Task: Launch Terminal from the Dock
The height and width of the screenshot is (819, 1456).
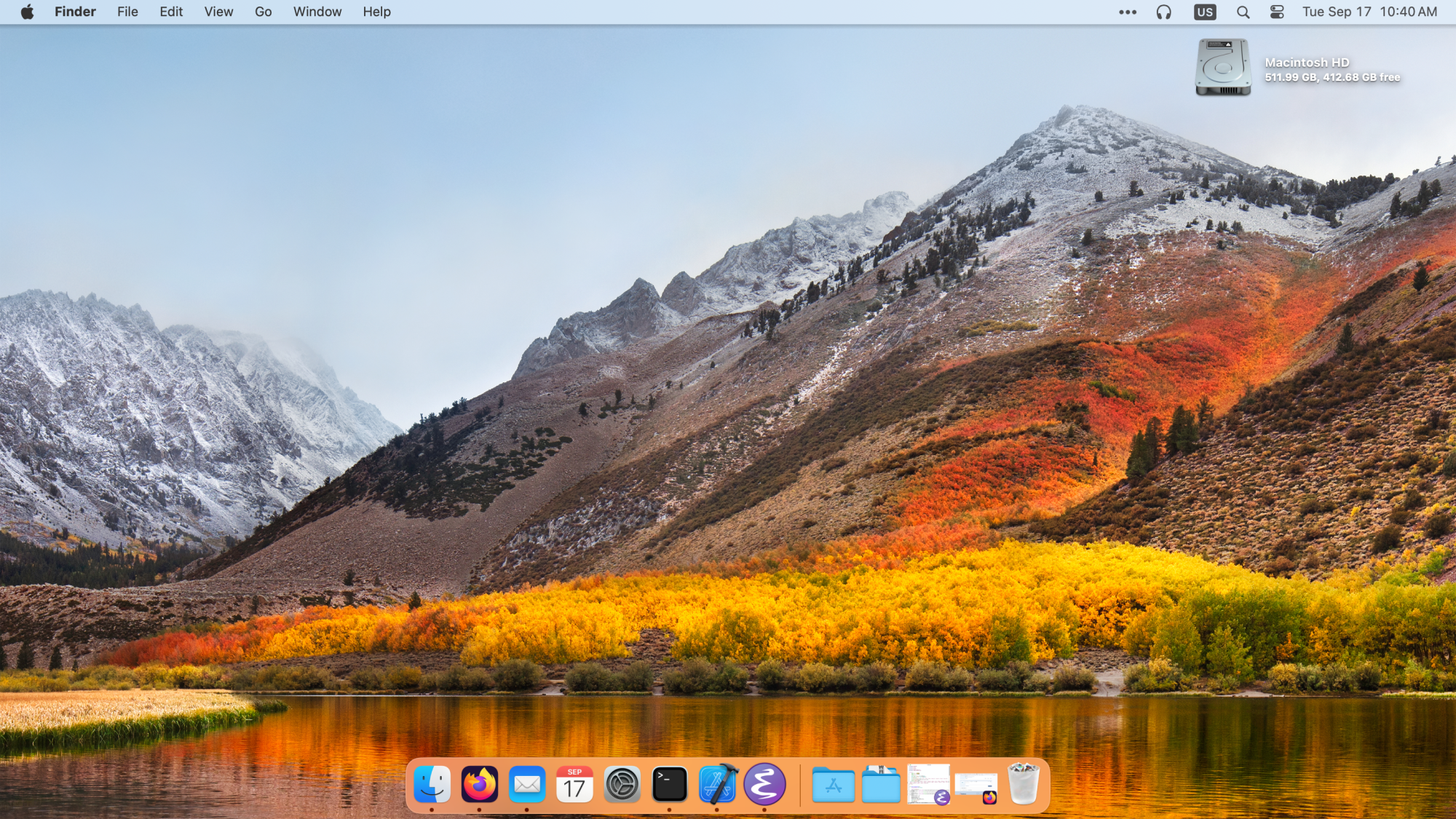Action: tap(669, 785)
